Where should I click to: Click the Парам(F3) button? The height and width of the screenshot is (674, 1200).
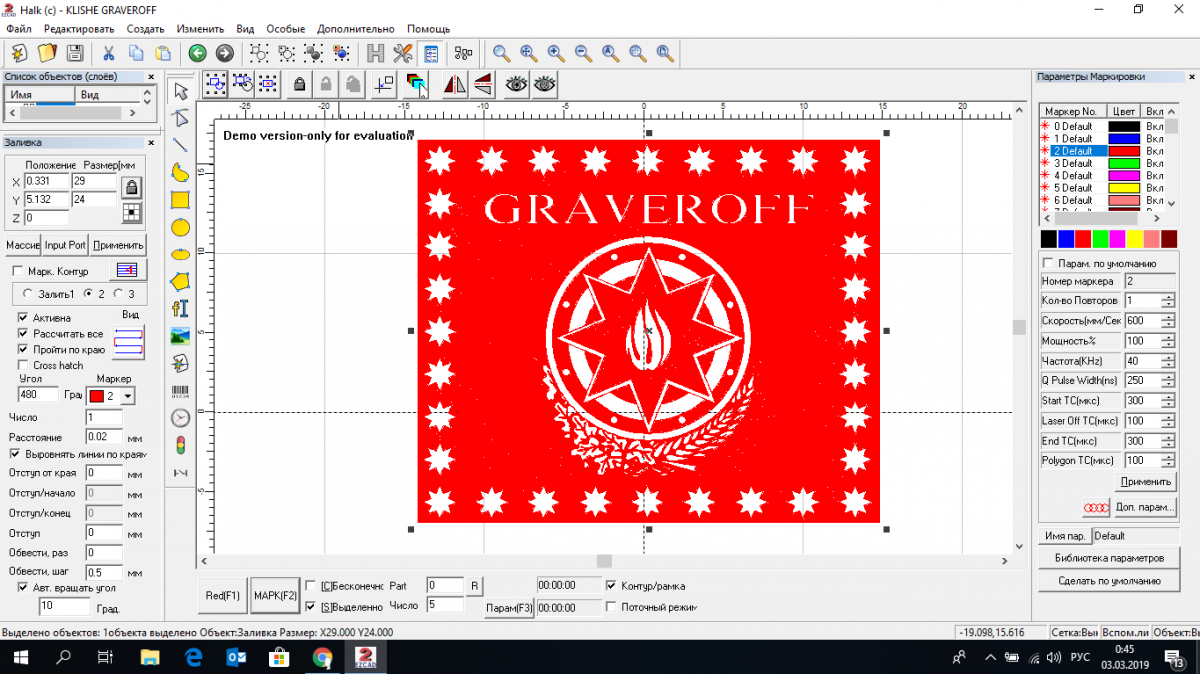pyautogui.click(x=509, y=607)
